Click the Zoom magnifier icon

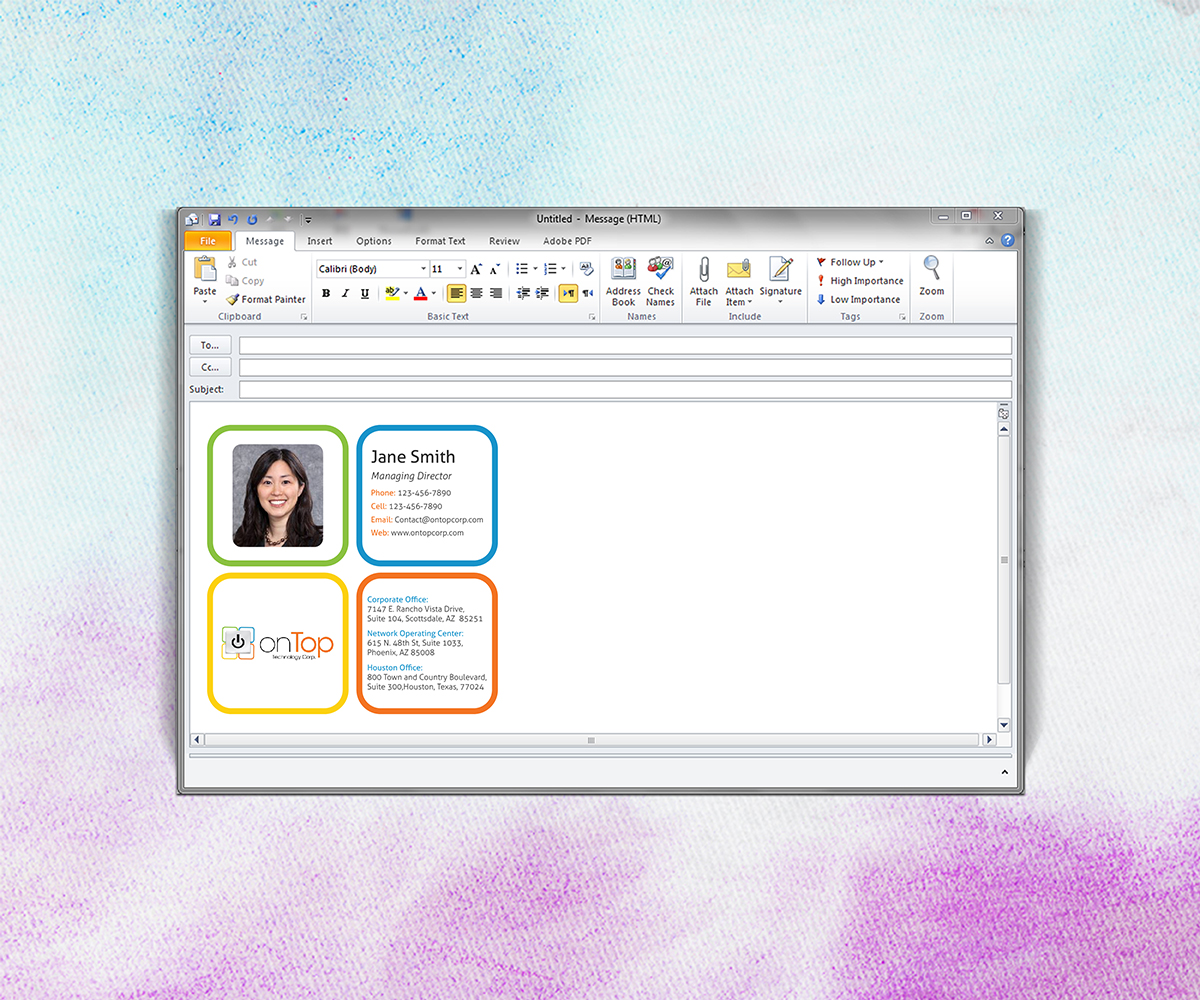pos(932,268)
